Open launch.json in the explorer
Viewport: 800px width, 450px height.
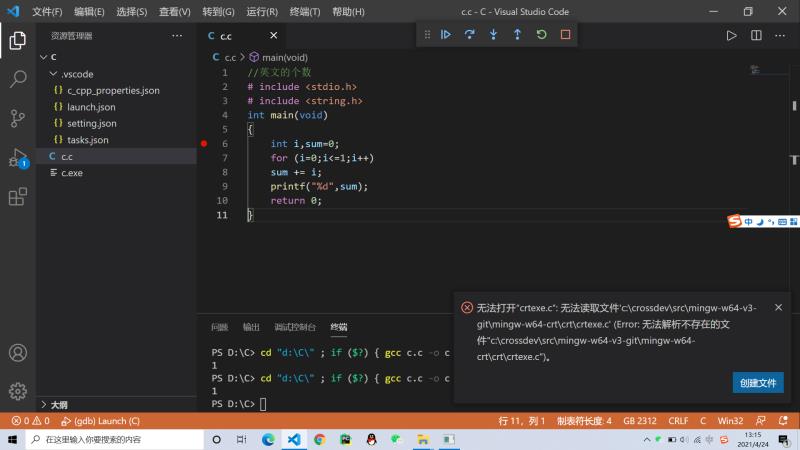(91, 107)
